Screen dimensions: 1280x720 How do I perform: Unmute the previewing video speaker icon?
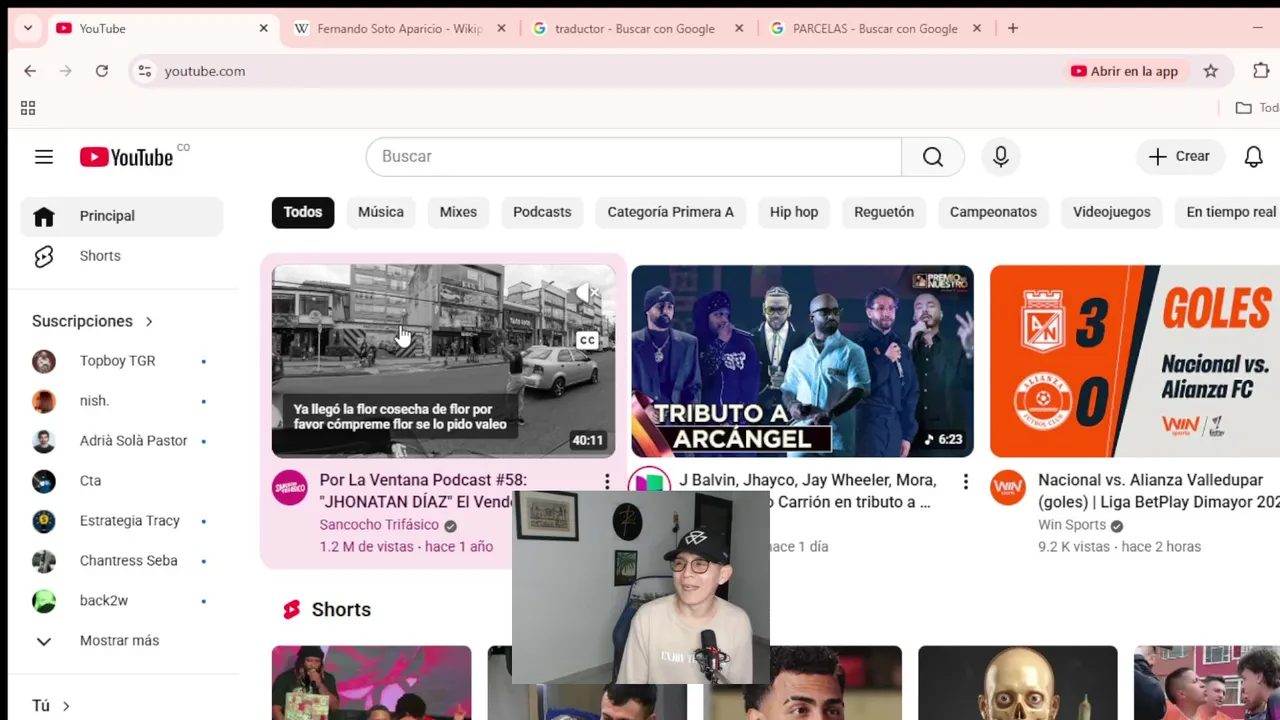588,293
